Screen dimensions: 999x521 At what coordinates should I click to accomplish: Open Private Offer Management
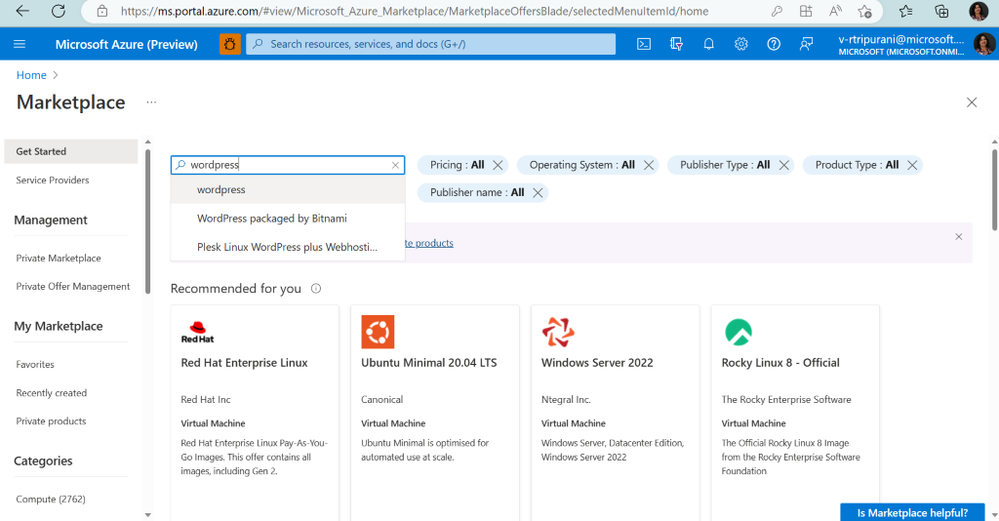[73, 287]
